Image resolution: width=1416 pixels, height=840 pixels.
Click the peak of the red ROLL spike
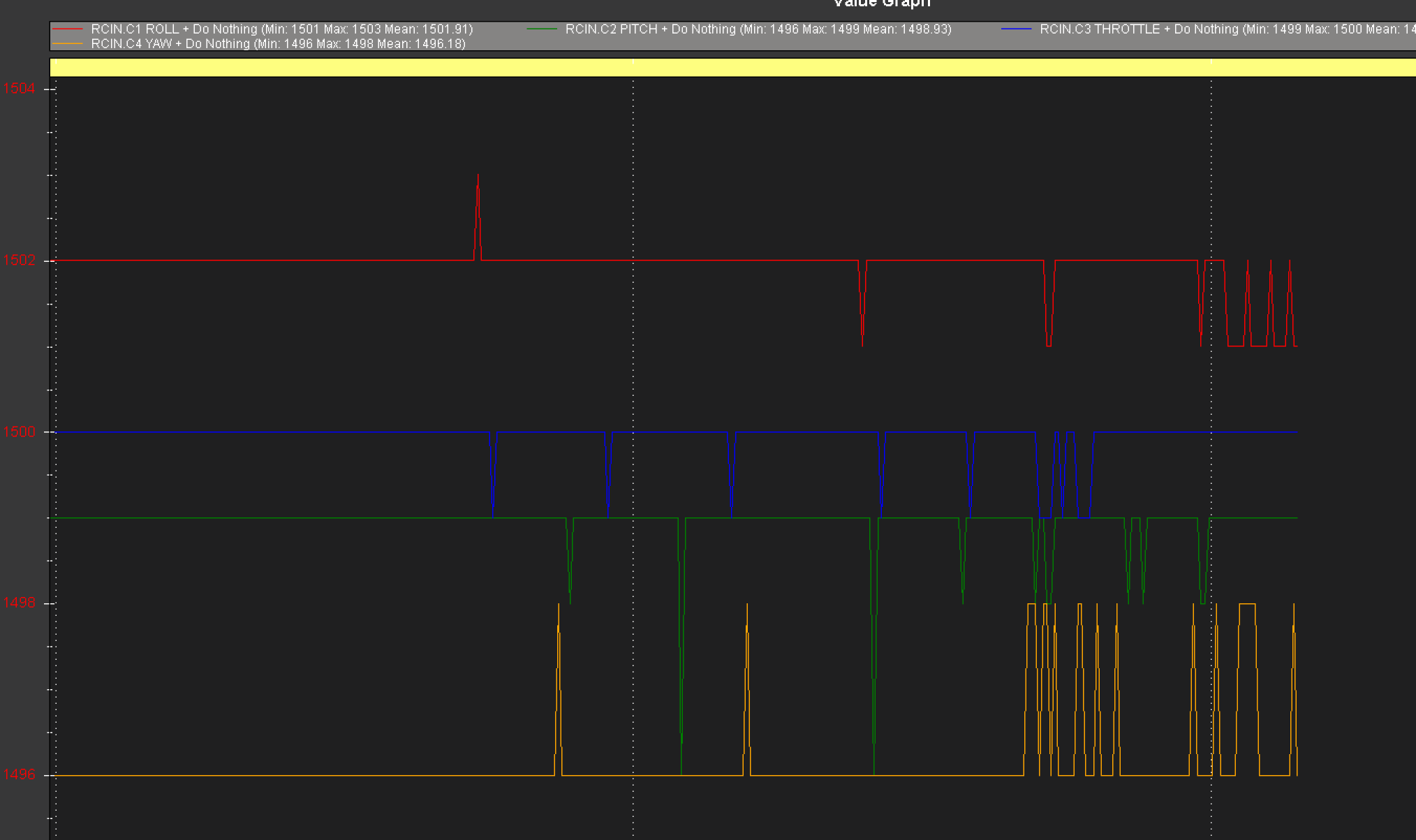478,176
